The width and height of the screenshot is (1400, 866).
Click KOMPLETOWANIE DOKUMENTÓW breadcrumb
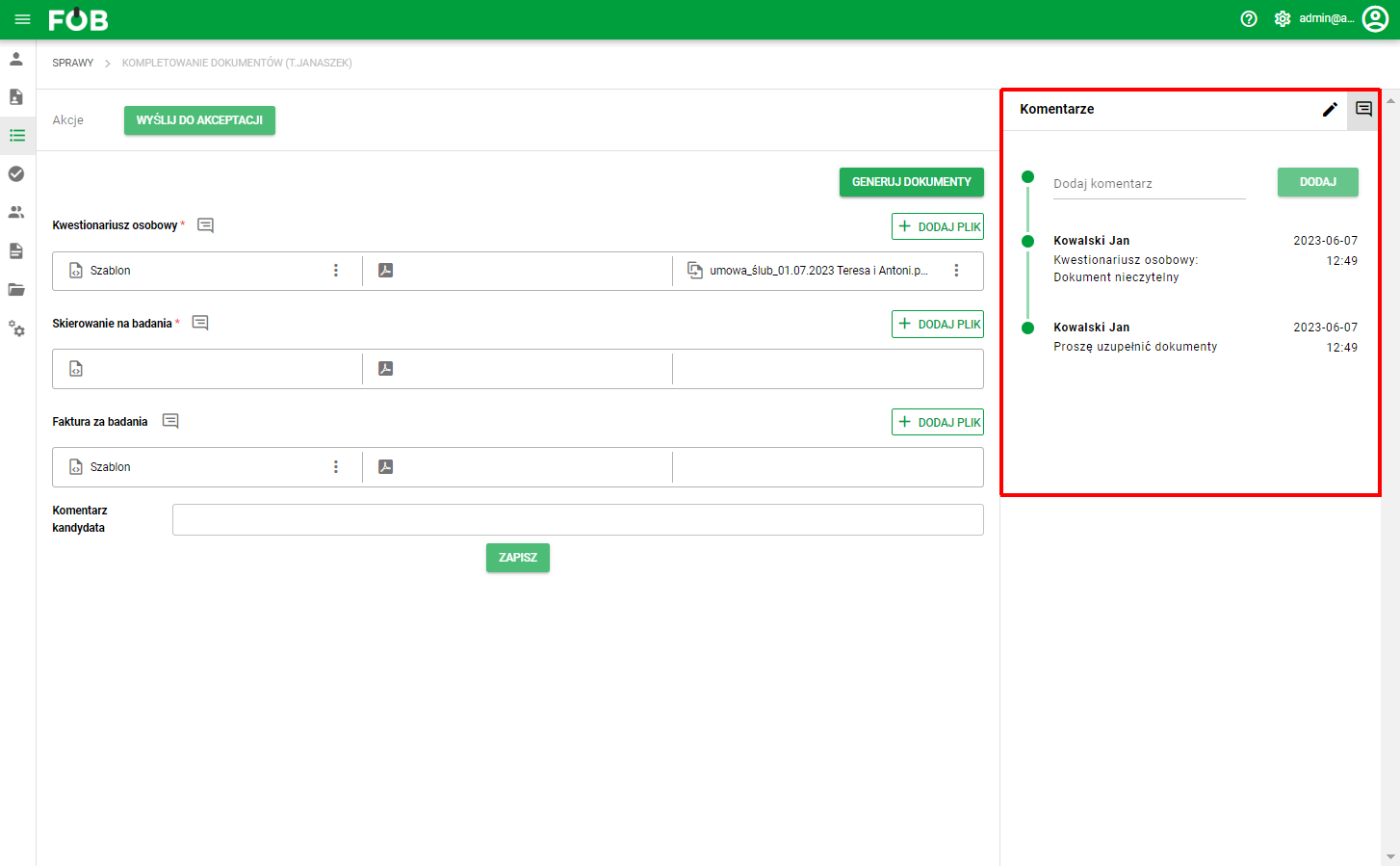coord(237,63)
